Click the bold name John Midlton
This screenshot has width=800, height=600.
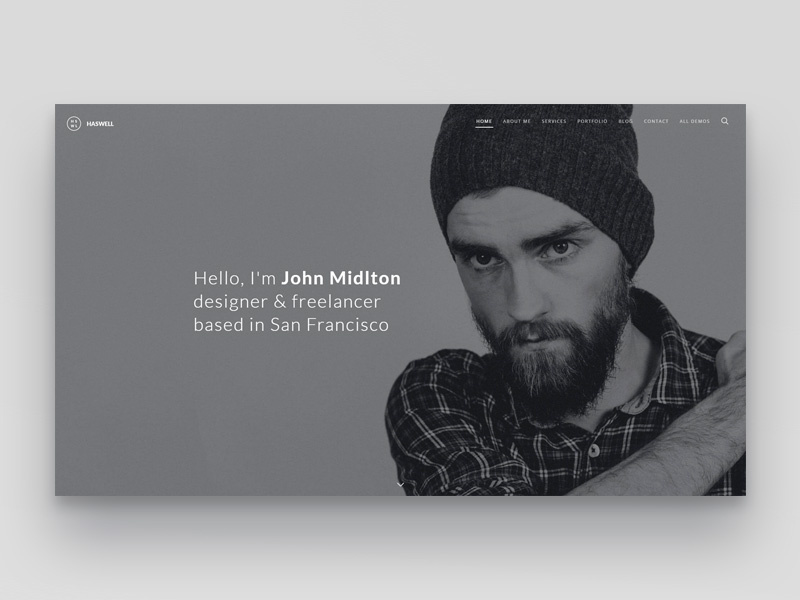tap(341, 278)
